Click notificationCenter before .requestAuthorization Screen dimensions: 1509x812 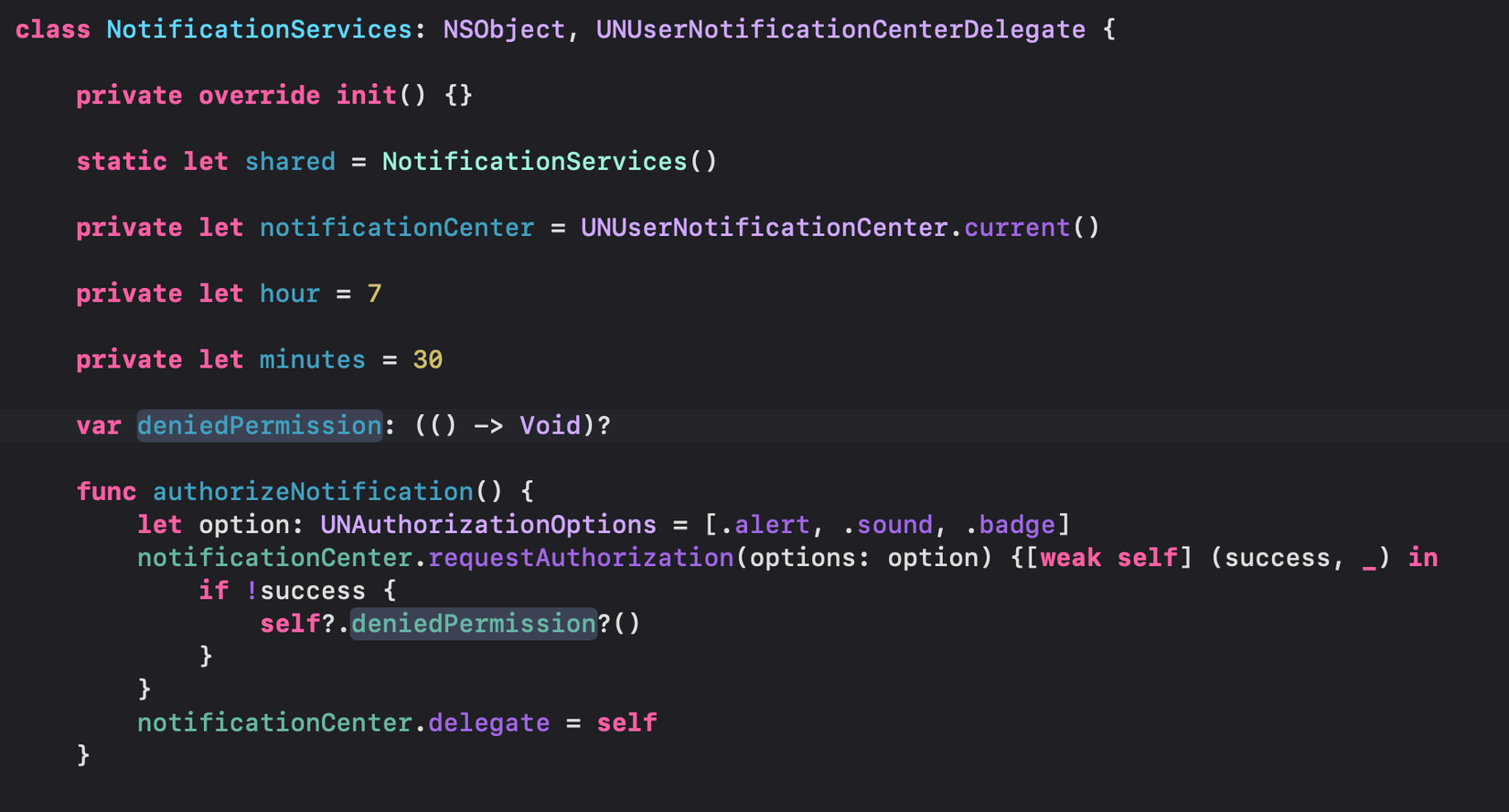click(x=274, y=558)
